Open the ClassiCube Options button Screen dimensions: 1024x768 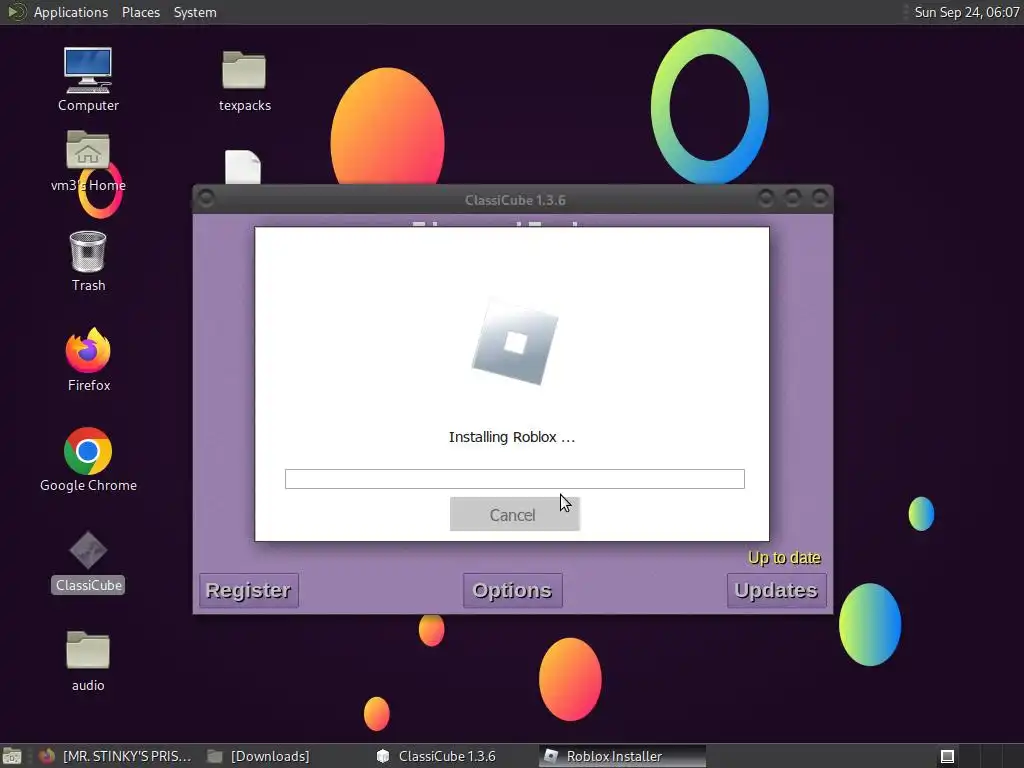[x=513, y=590]
